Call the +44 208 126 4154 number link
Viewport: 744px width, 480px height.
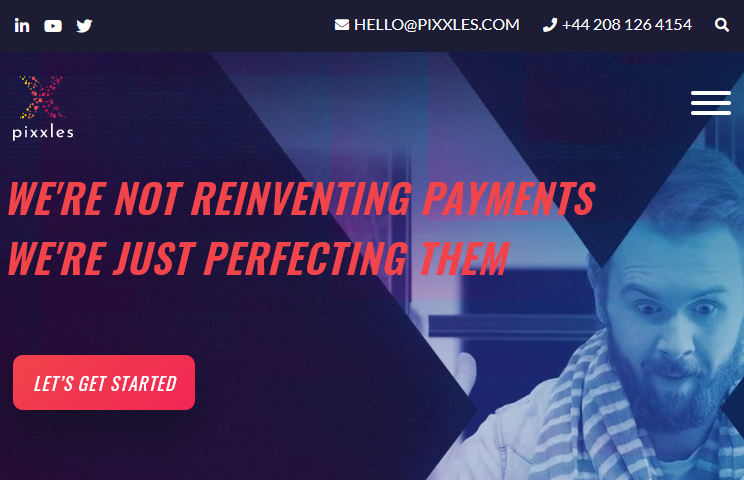626,25
